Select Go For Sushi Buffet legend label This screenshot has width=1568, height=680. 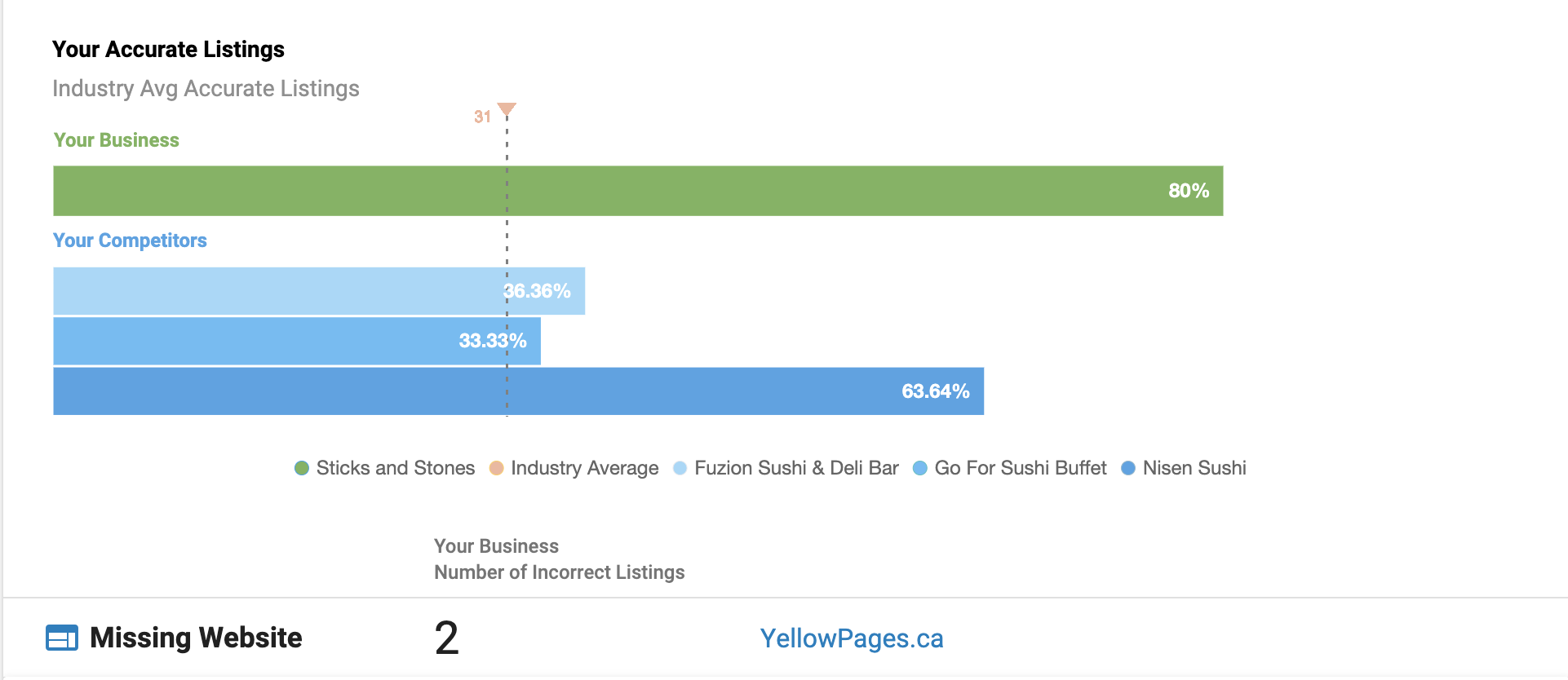click(1021, 468)
